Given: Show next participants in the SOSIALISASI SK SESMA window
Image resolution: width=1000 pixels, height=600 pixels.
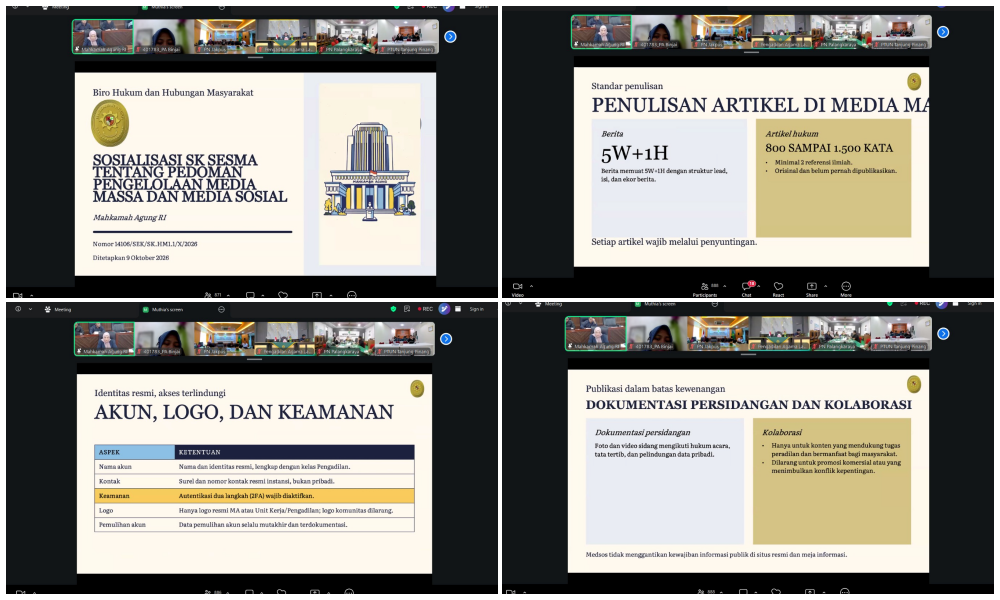Looking at the screenshot, I should (450, 37).
